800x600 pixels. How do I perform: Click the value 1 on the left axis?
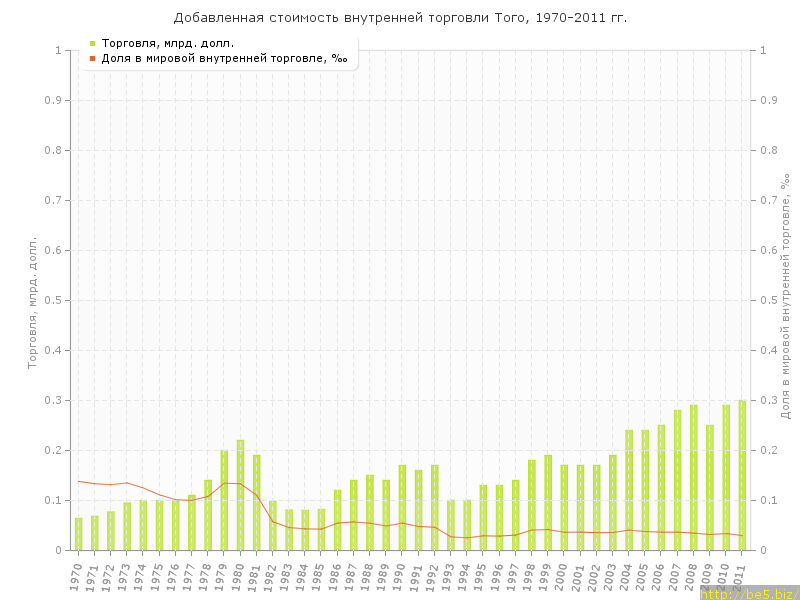(58, 50)
